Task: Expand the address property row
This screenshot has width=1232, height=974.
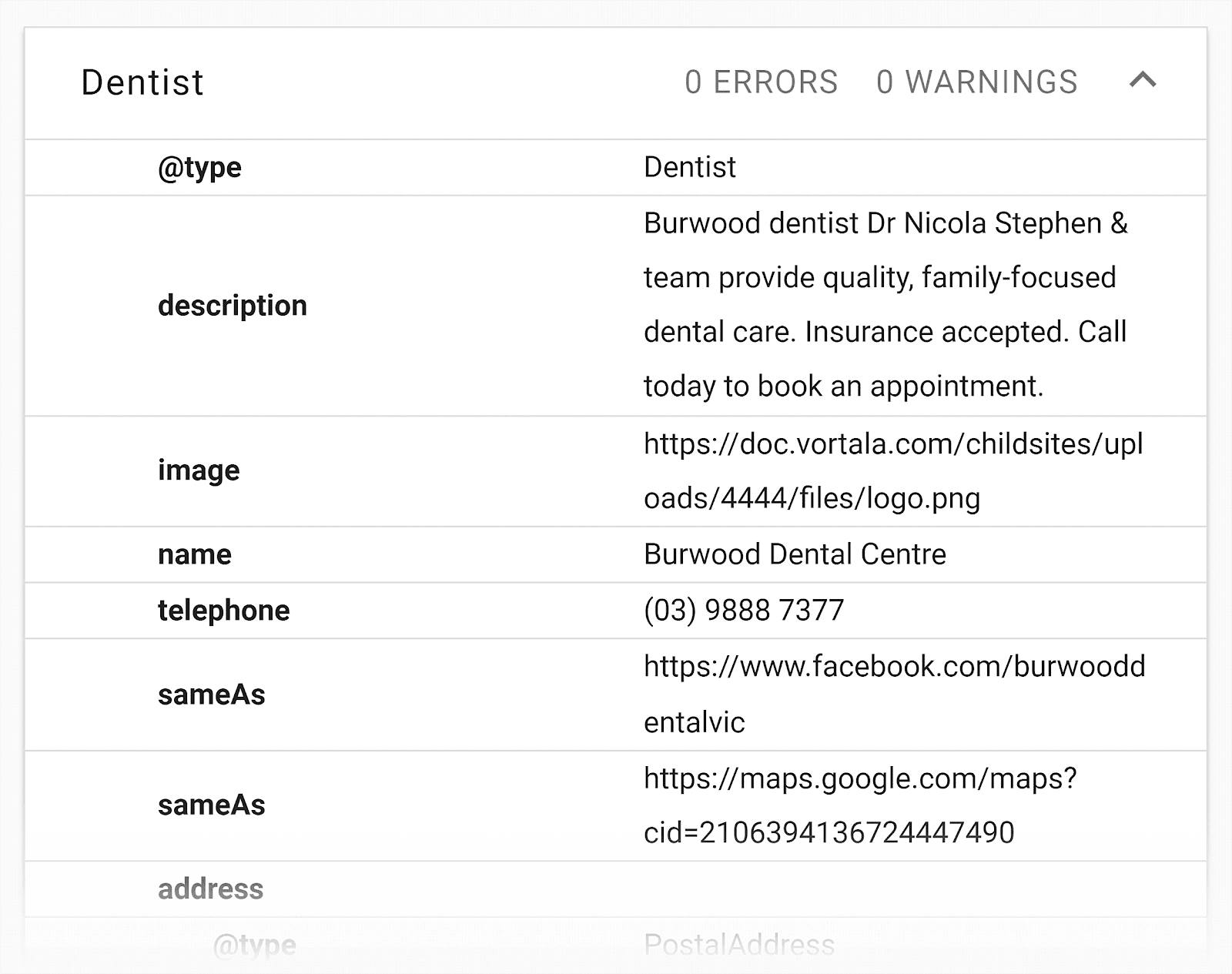Action: pyautogui.click(x=210, y=889)
